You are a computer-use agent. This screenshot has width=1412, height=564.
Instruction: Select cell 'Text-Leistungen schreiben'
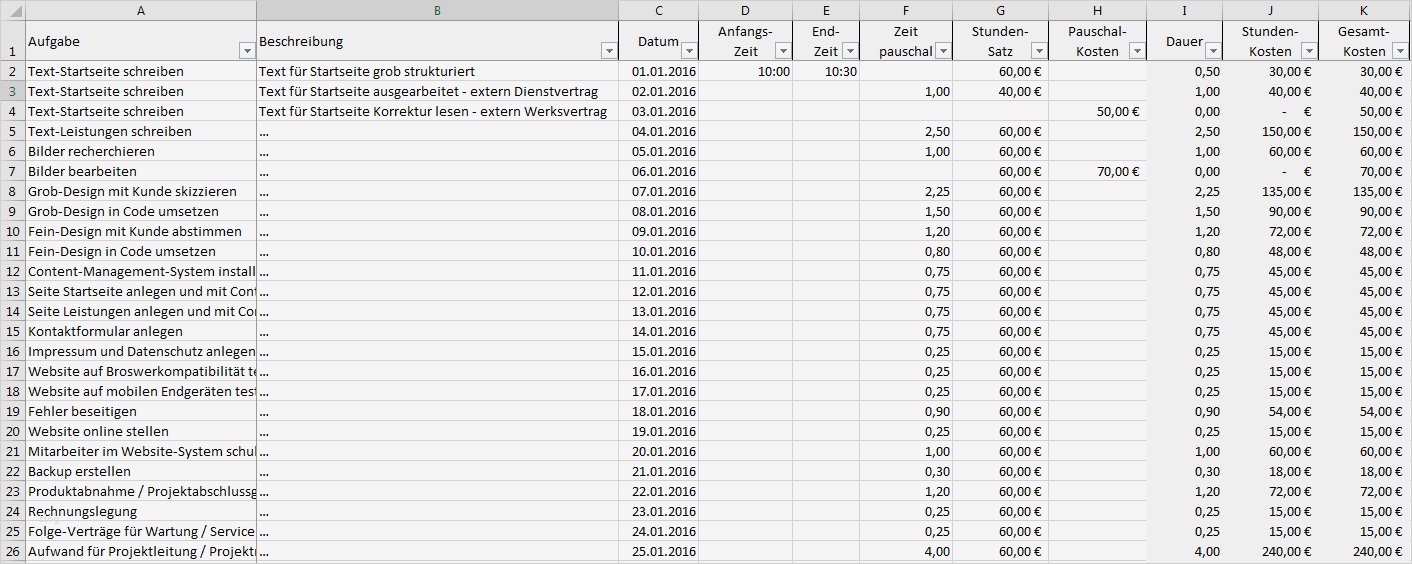[141, 131]
